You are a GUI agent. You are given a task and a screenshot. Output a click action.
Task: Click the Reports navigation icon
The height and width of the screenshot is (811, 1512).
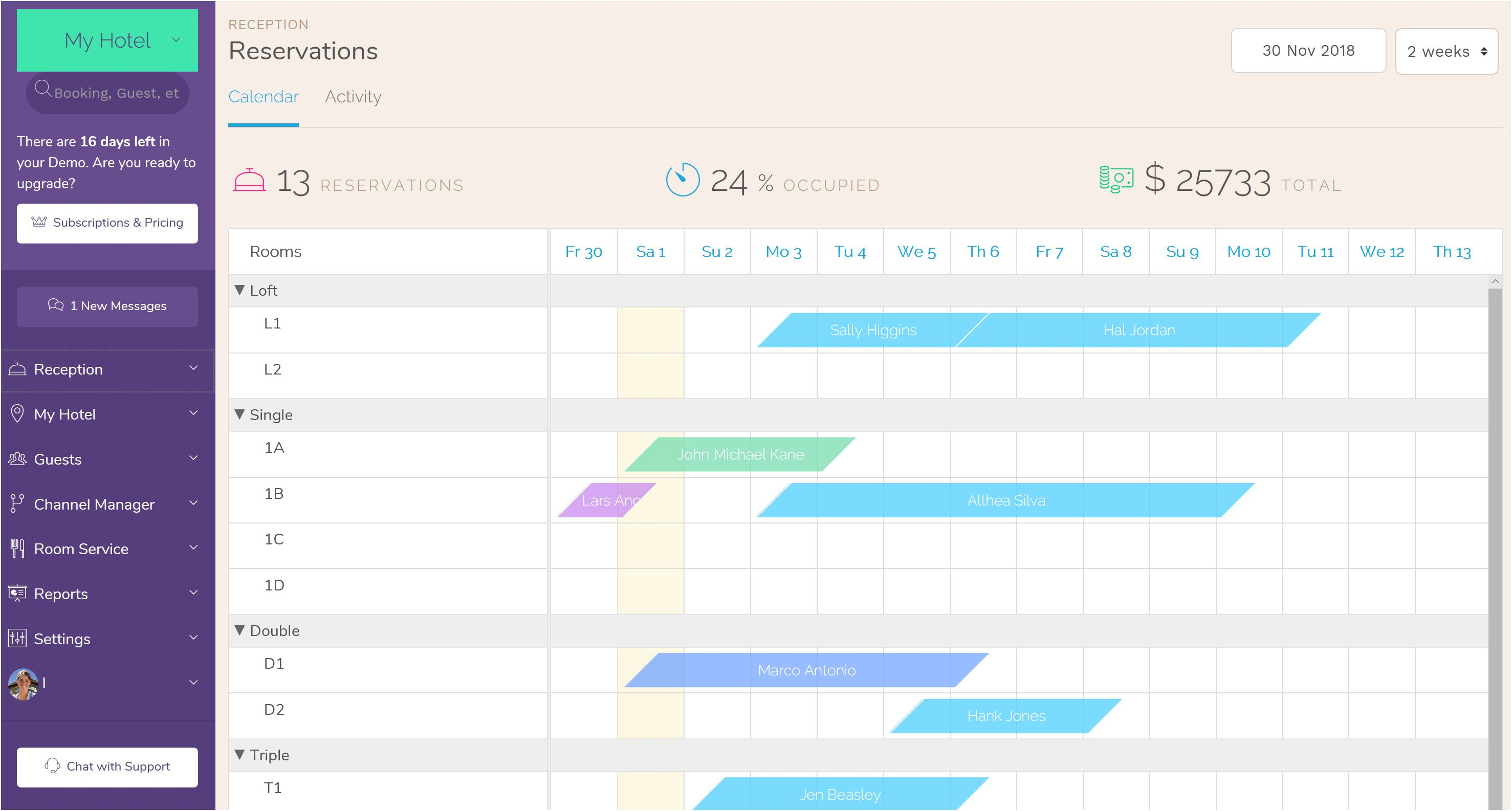pos(18,593)
